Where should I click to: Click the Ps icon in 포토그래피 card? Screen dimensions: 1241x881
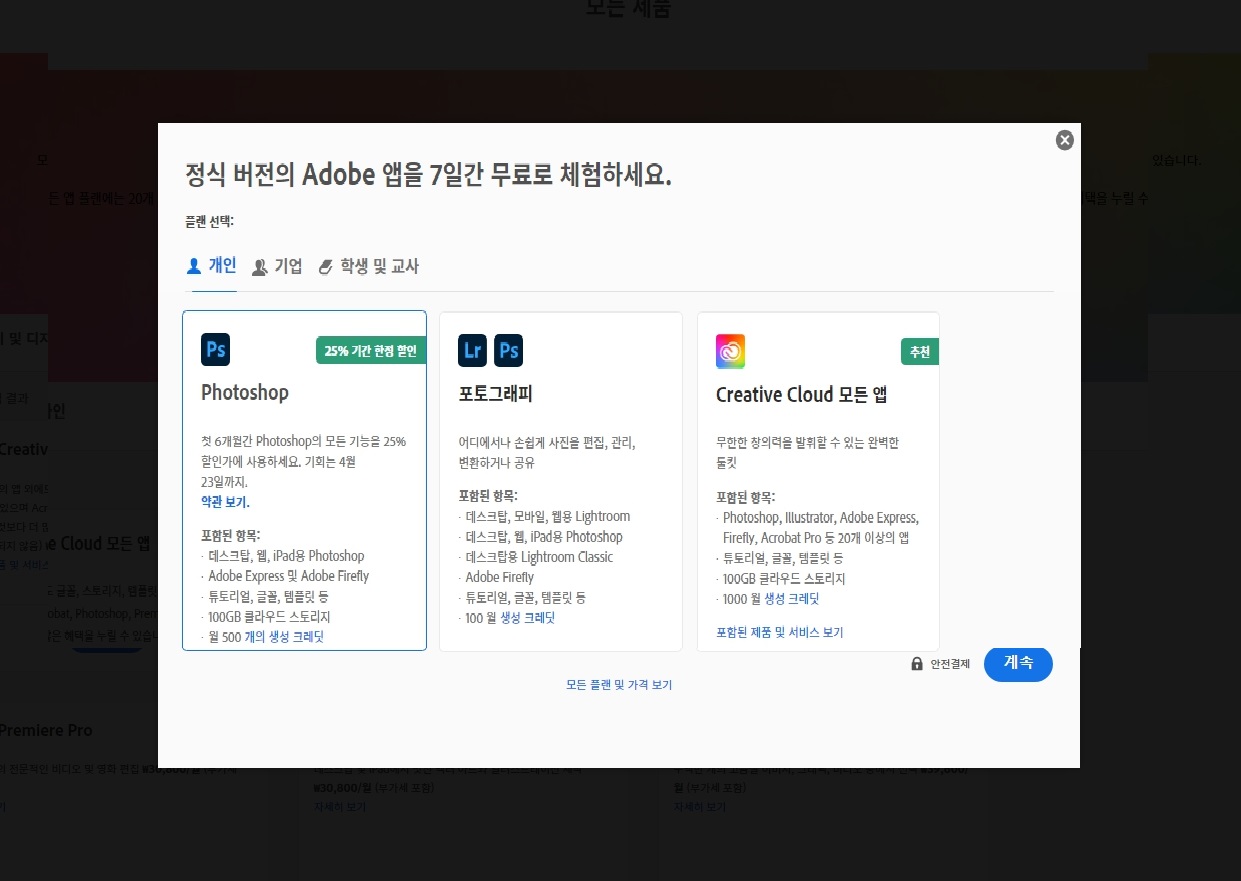pyautogui.click(x=509, y=351)
